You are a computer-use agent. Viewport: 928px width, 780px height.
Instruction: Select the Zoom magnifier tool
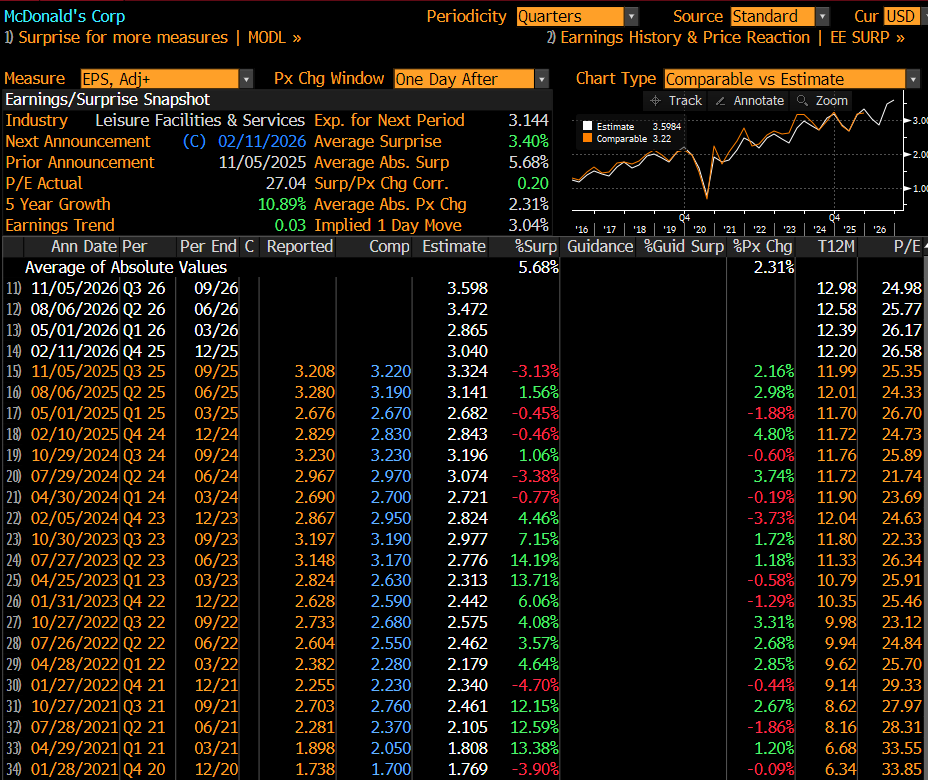point(821,100)
